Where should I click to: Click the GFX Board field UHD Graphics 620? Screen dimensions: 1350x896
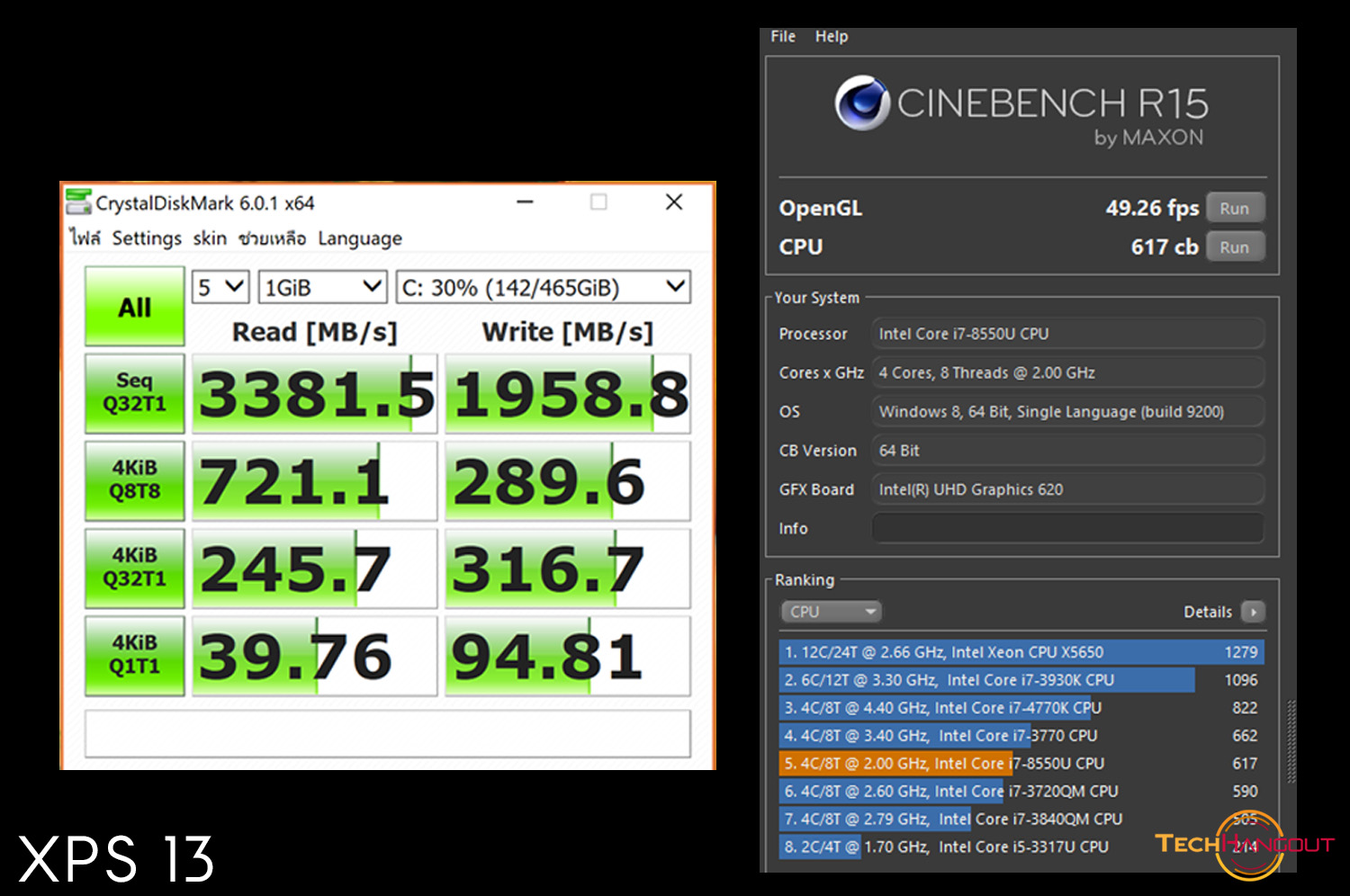pos(1067,489)
